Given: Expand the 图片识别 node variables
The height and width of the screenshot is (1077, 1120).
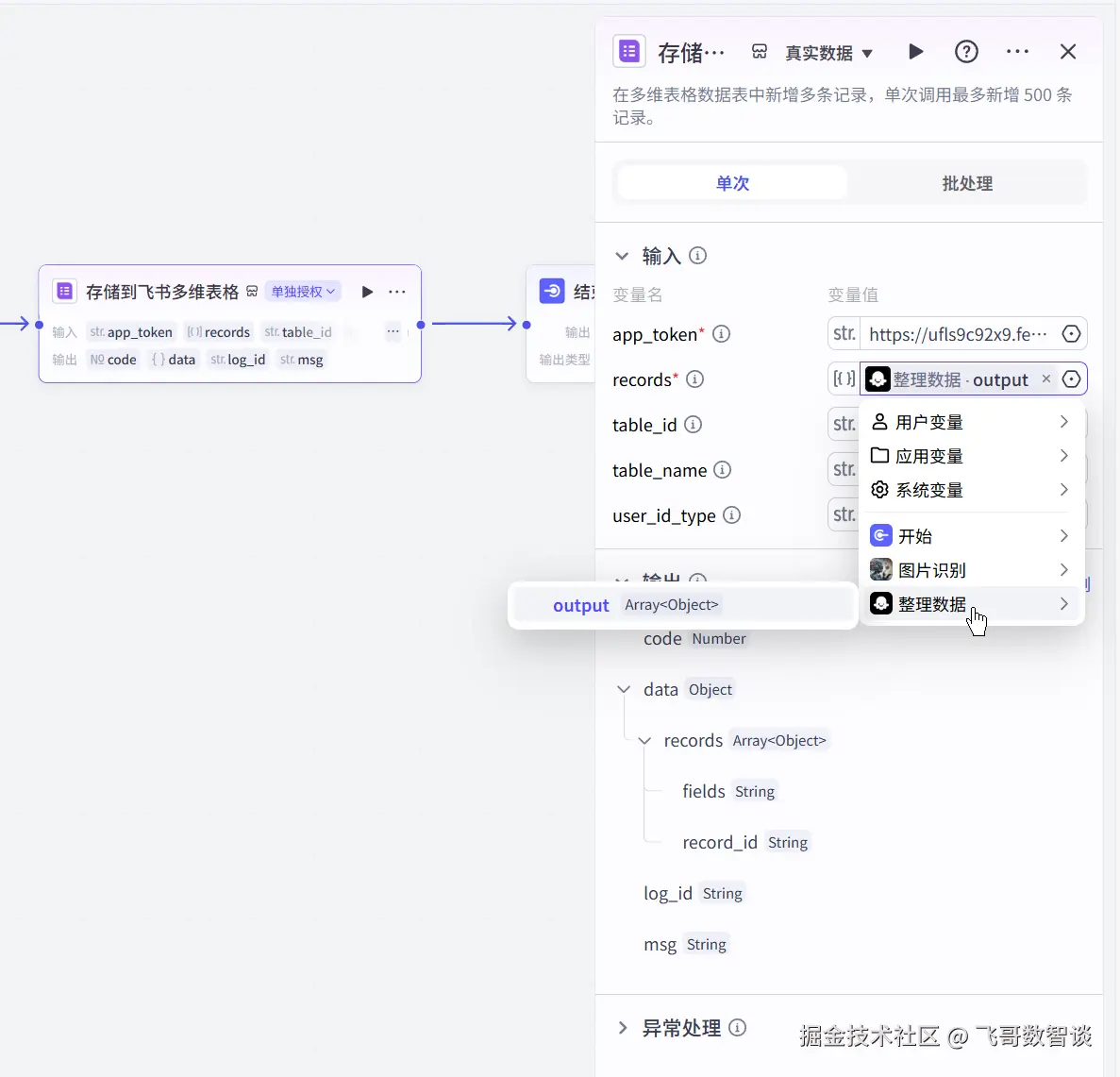Looking at the screenshot, I should pos(972,569).
